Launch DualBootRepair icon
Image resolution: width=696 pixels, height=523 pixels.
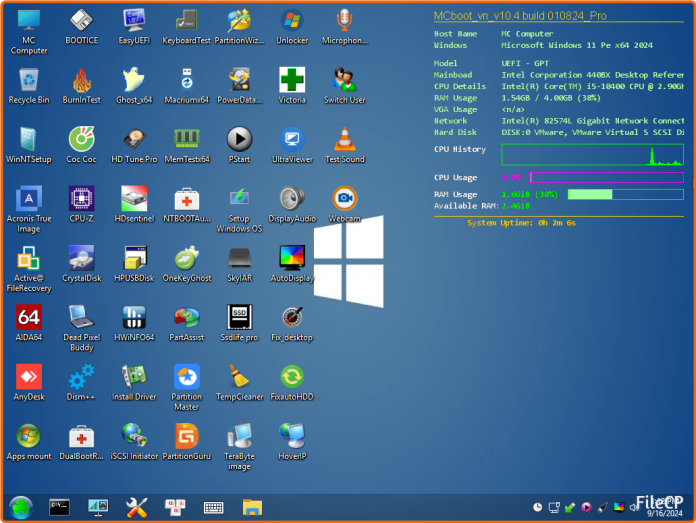tap(81, 442)
